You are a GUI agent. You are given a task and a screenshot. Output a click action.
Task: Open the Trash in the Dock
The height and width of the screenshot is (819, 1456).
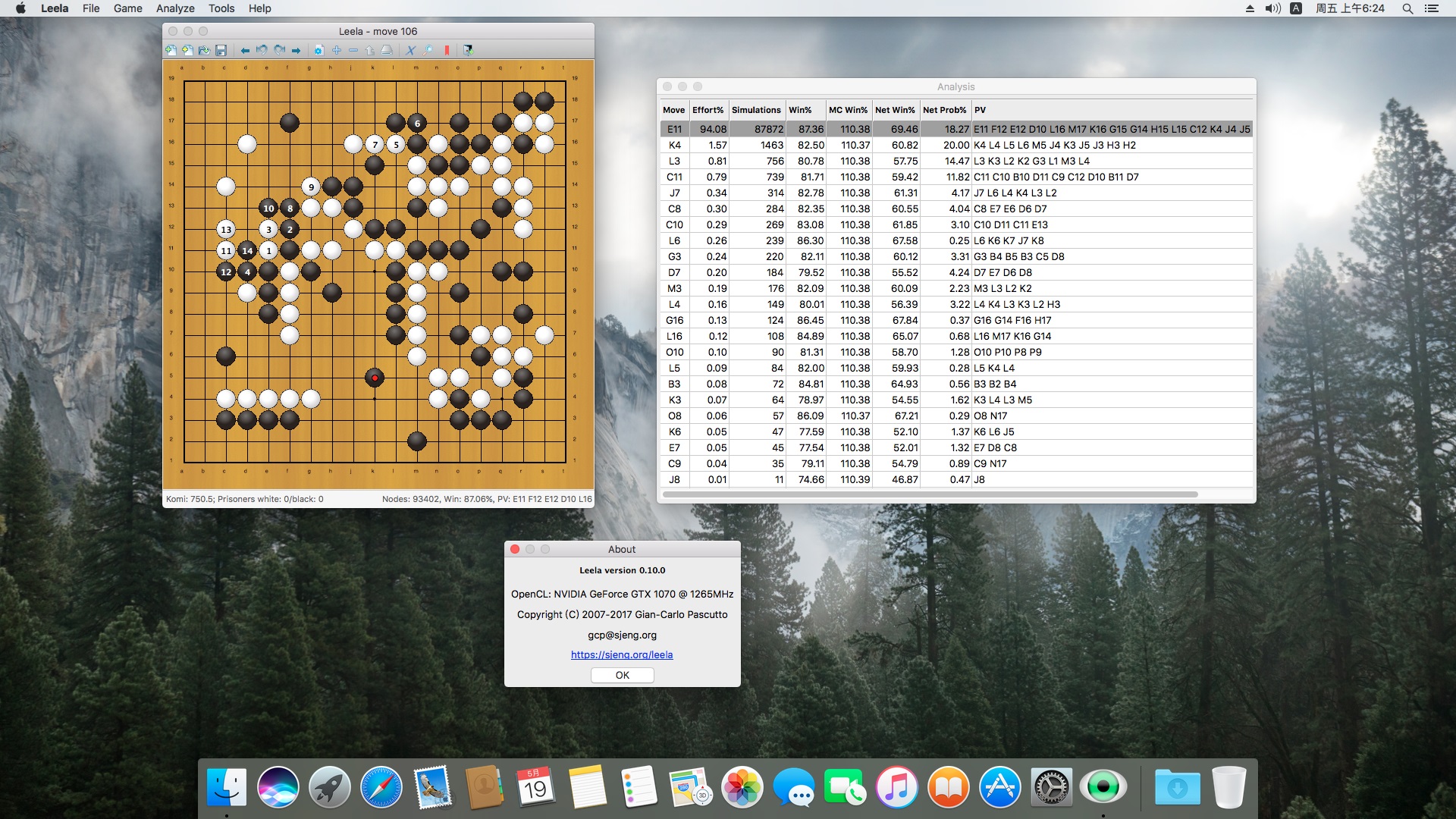(x=1228, y=787)
